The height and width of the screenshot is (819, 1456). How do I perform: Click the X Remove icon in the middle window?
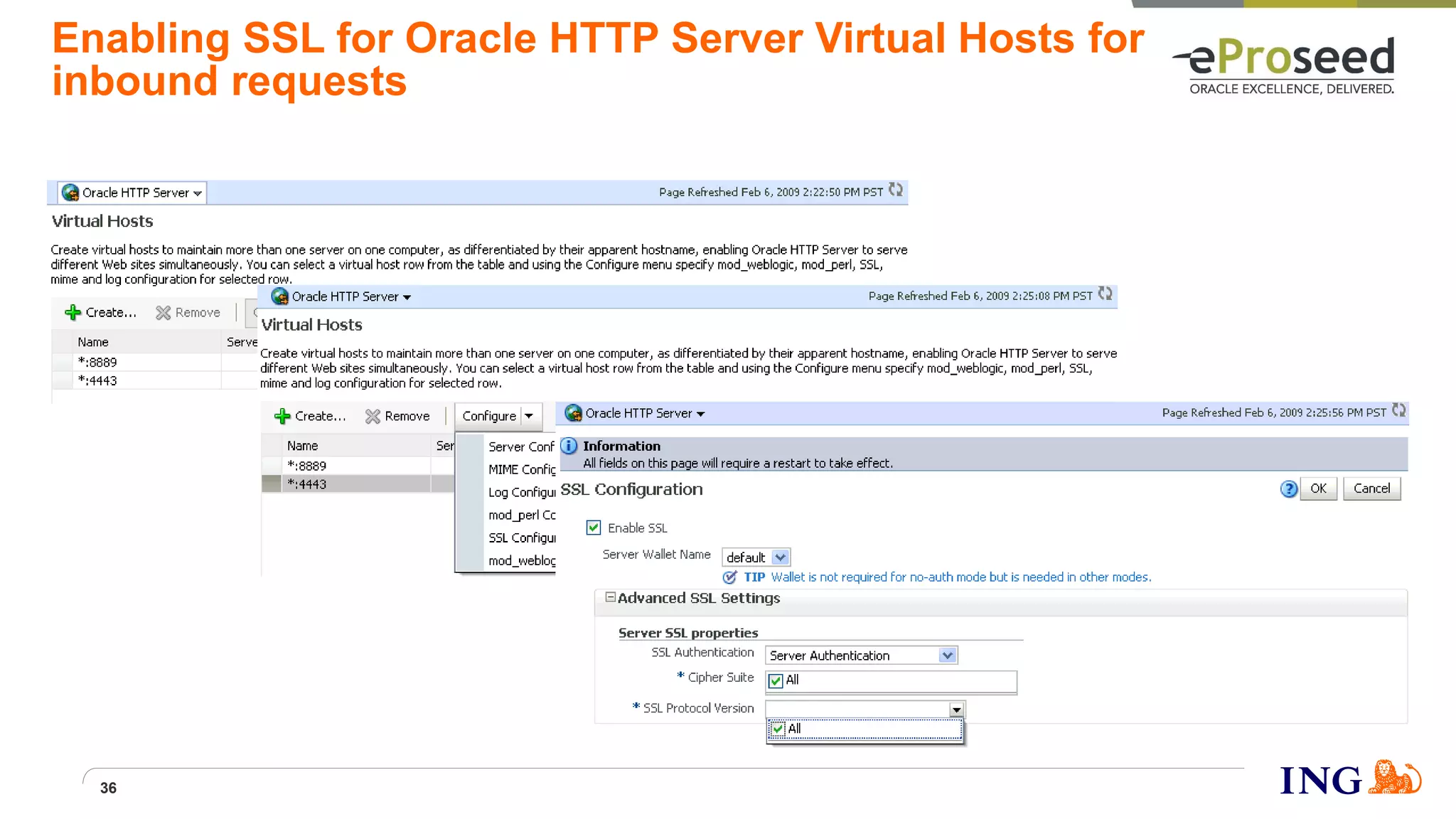pyautogui.click(x=373, y=417)
